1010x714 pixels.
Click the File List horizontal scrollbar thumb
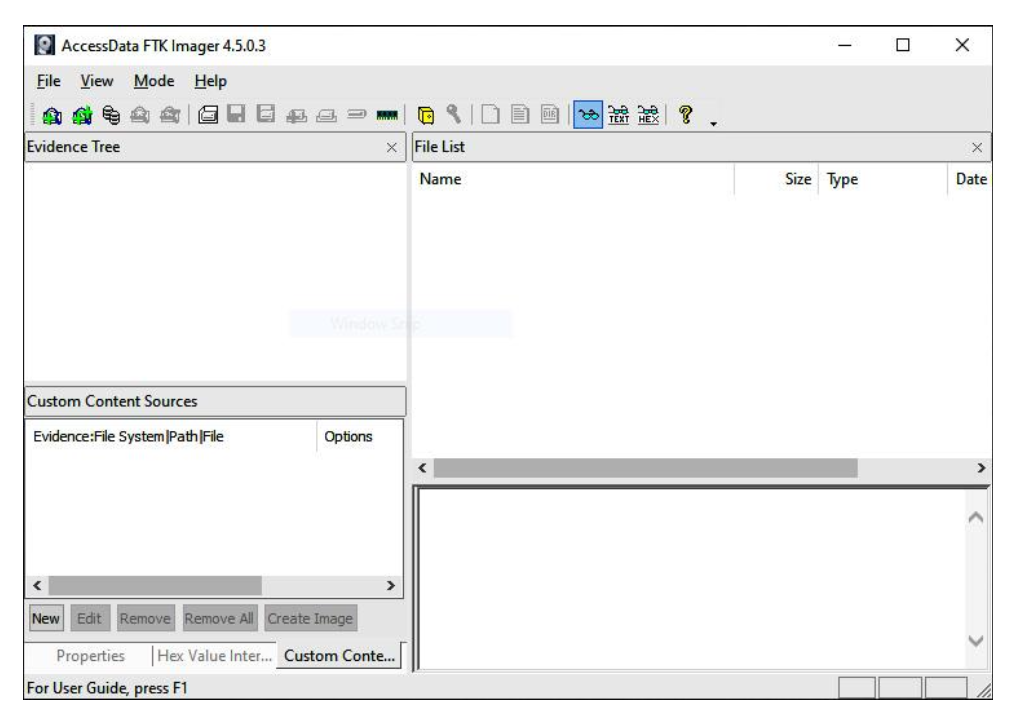click(x=645, y=468)
